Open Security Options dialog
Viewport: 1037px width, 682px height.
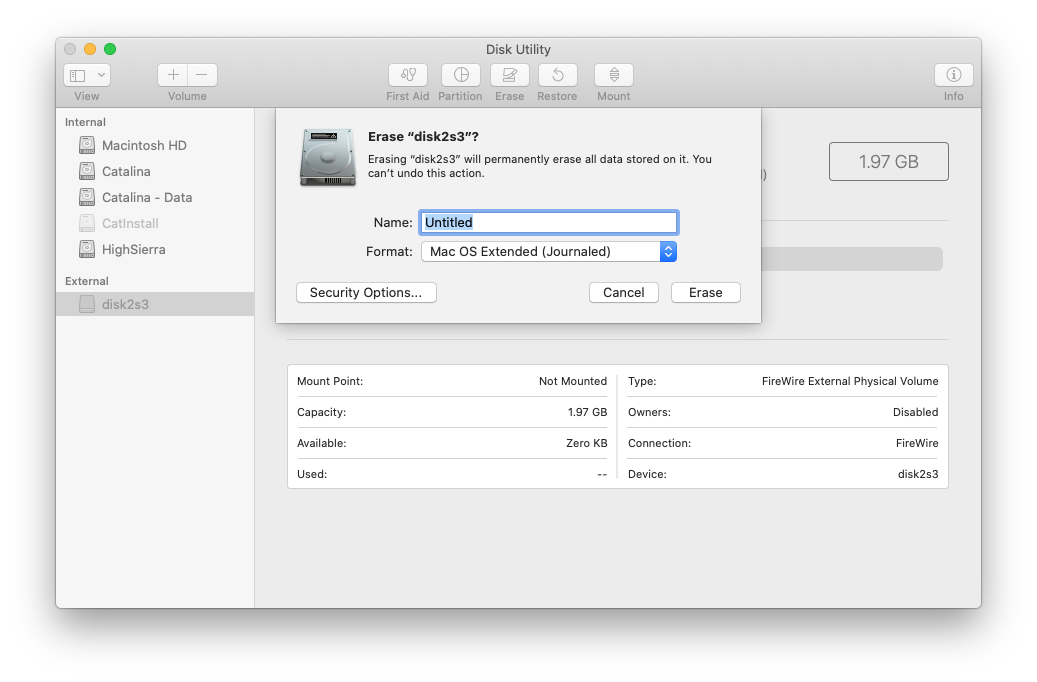click(x=366, y=292)
